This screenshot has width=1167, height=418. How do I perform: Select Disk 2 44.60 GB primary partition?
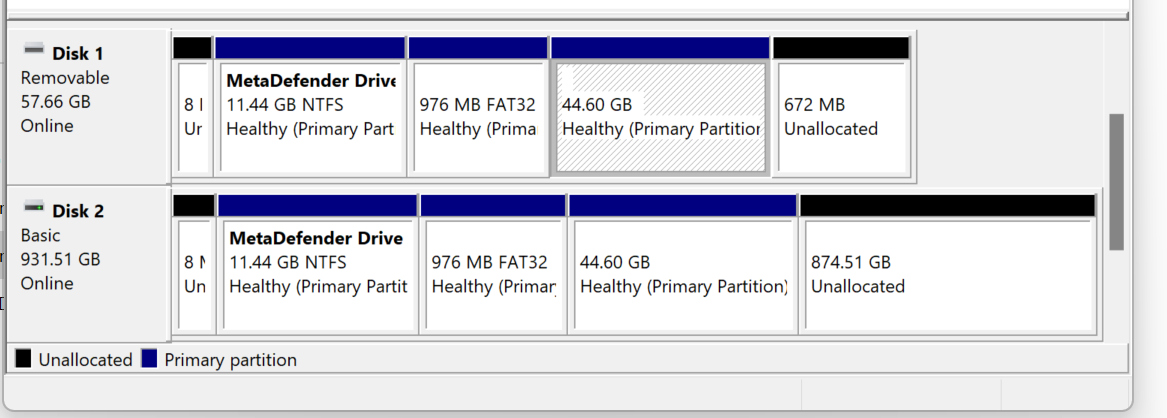682,264
